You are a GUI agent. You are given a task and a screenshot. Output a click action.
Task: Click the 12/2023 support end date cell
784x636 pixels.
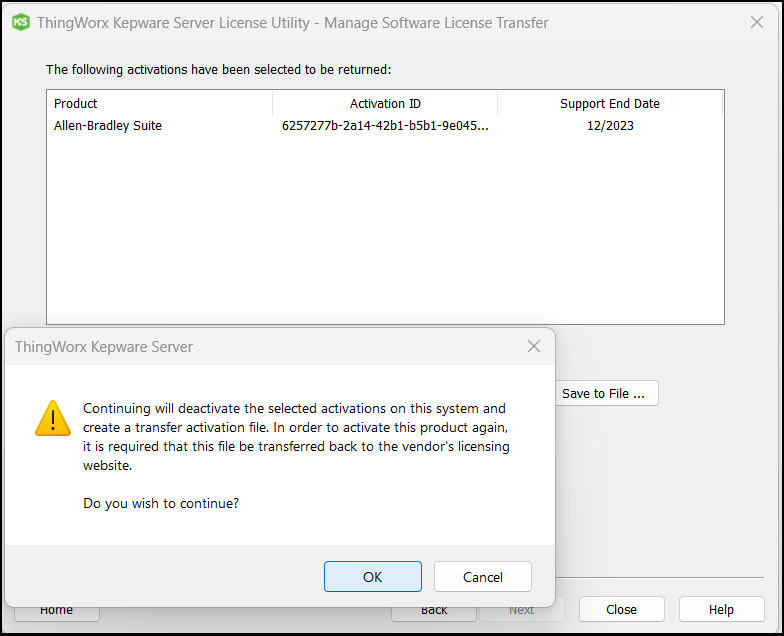610,126
